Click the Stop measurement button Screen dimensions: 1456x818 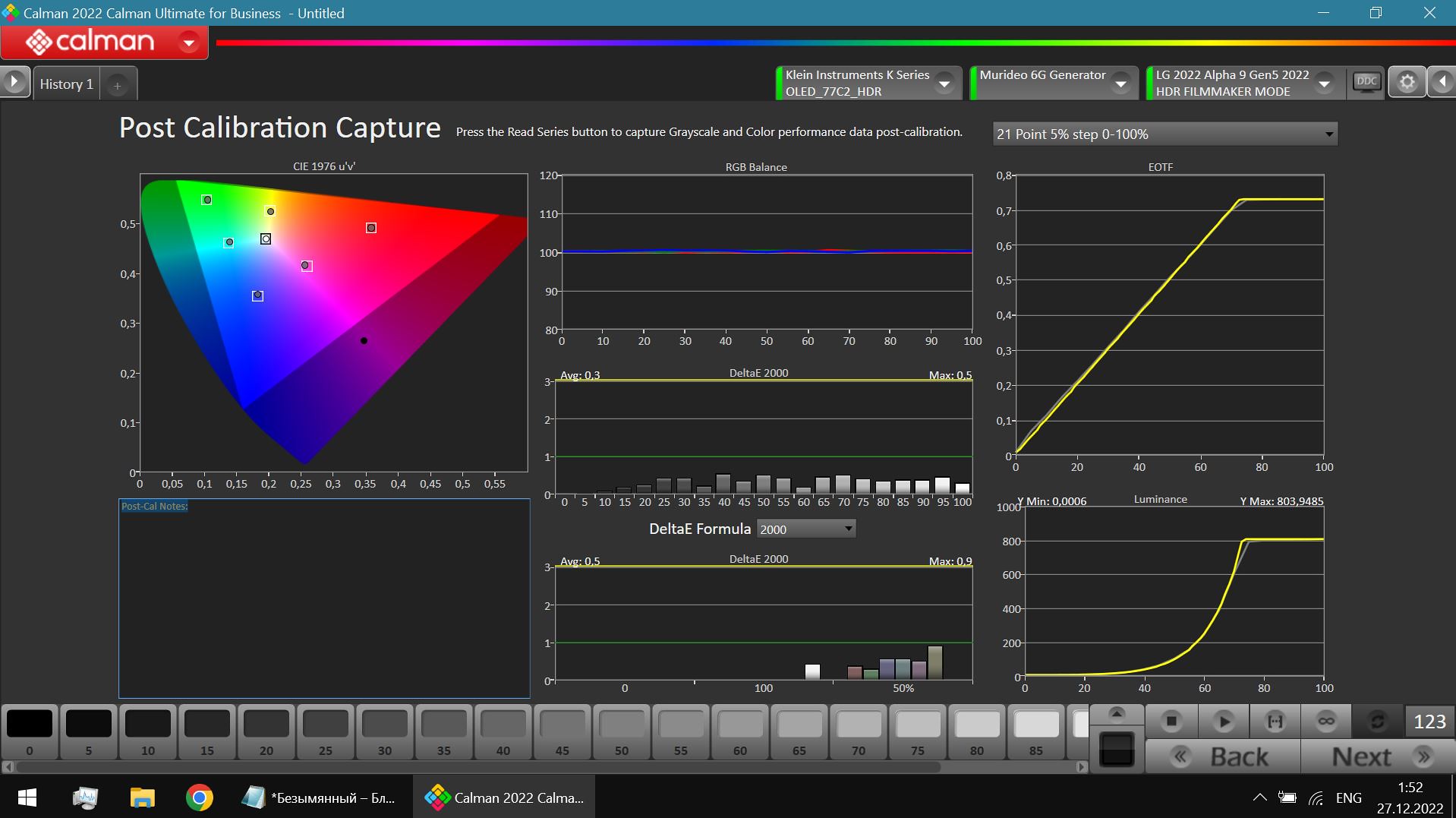[1171, 722]
